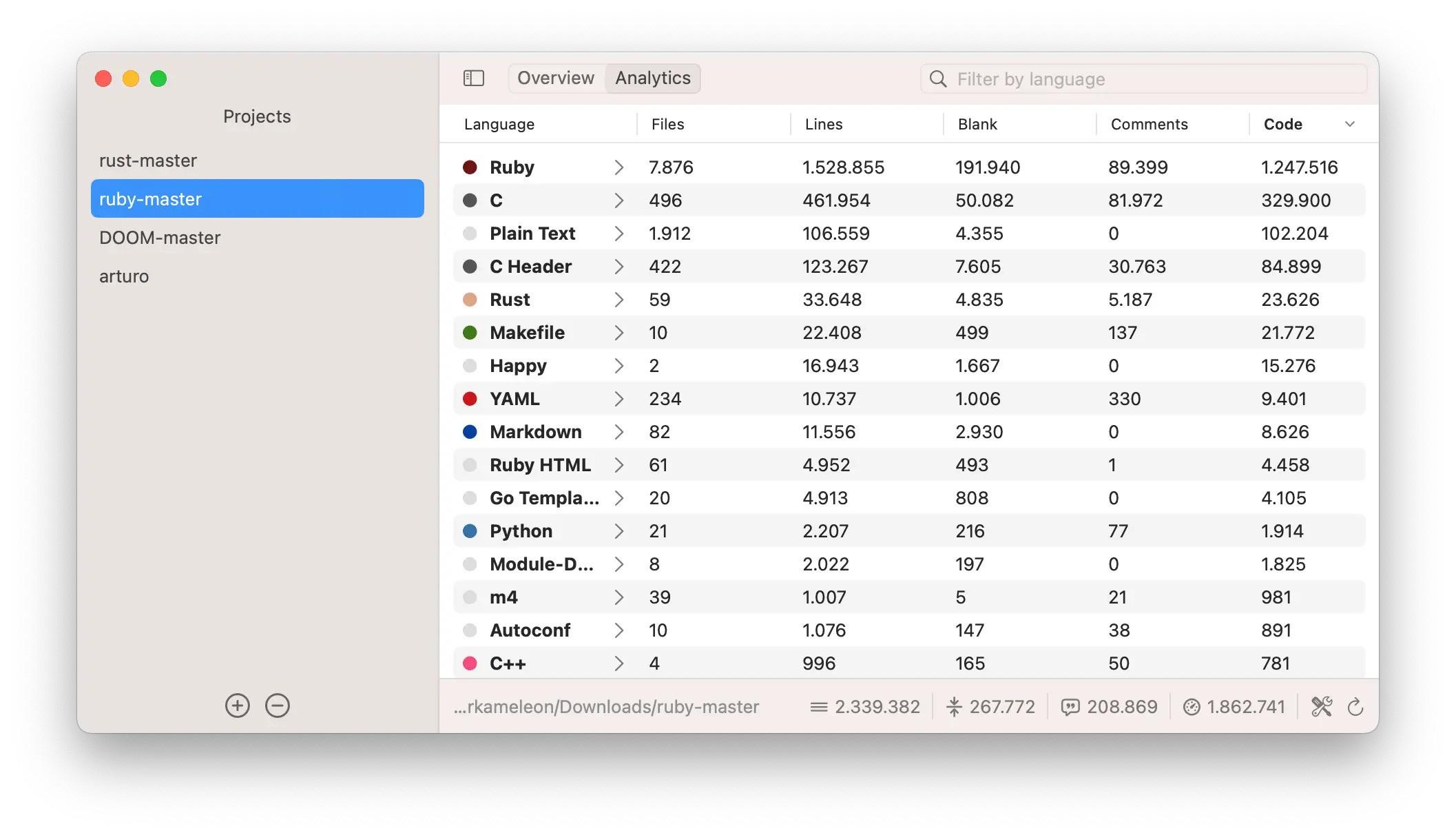
Task: Expand the Python row chevron
Action: tap(618, 531)
